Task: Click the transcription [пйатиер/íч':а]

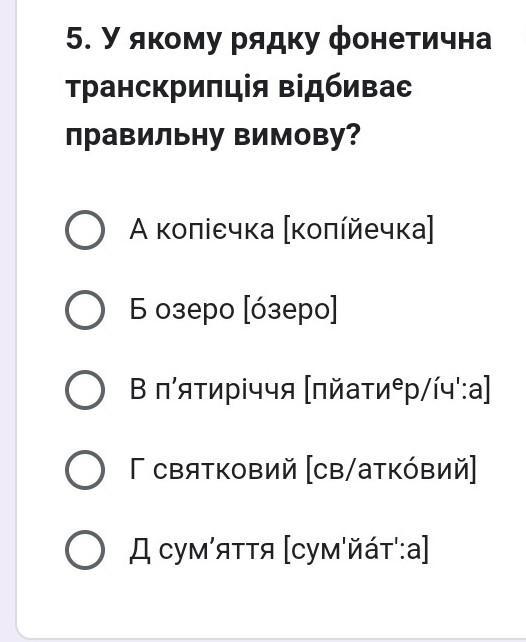Action: tap(397, 389)
